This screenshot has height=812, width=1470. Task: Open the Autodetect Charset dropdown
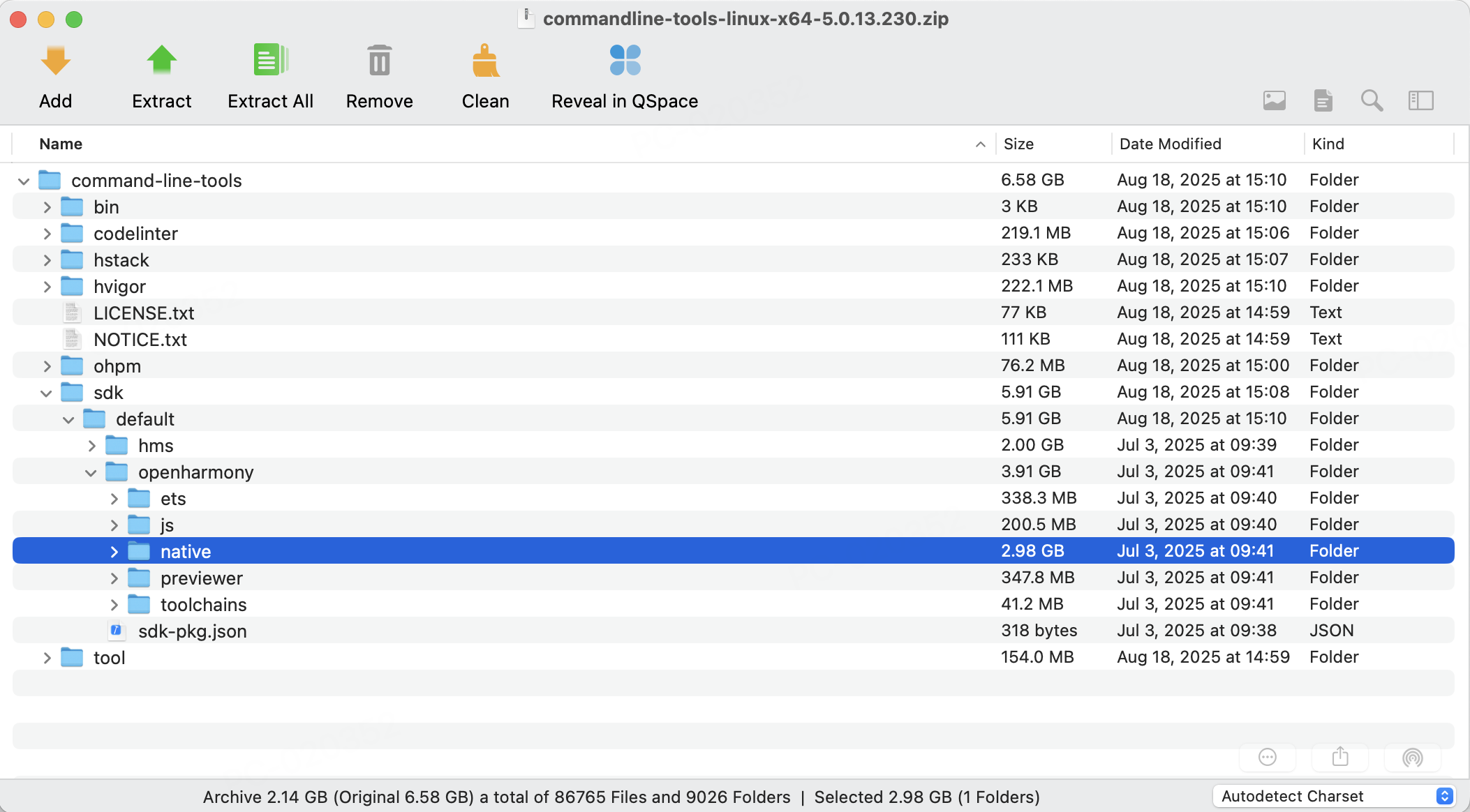pos(1334,796)
